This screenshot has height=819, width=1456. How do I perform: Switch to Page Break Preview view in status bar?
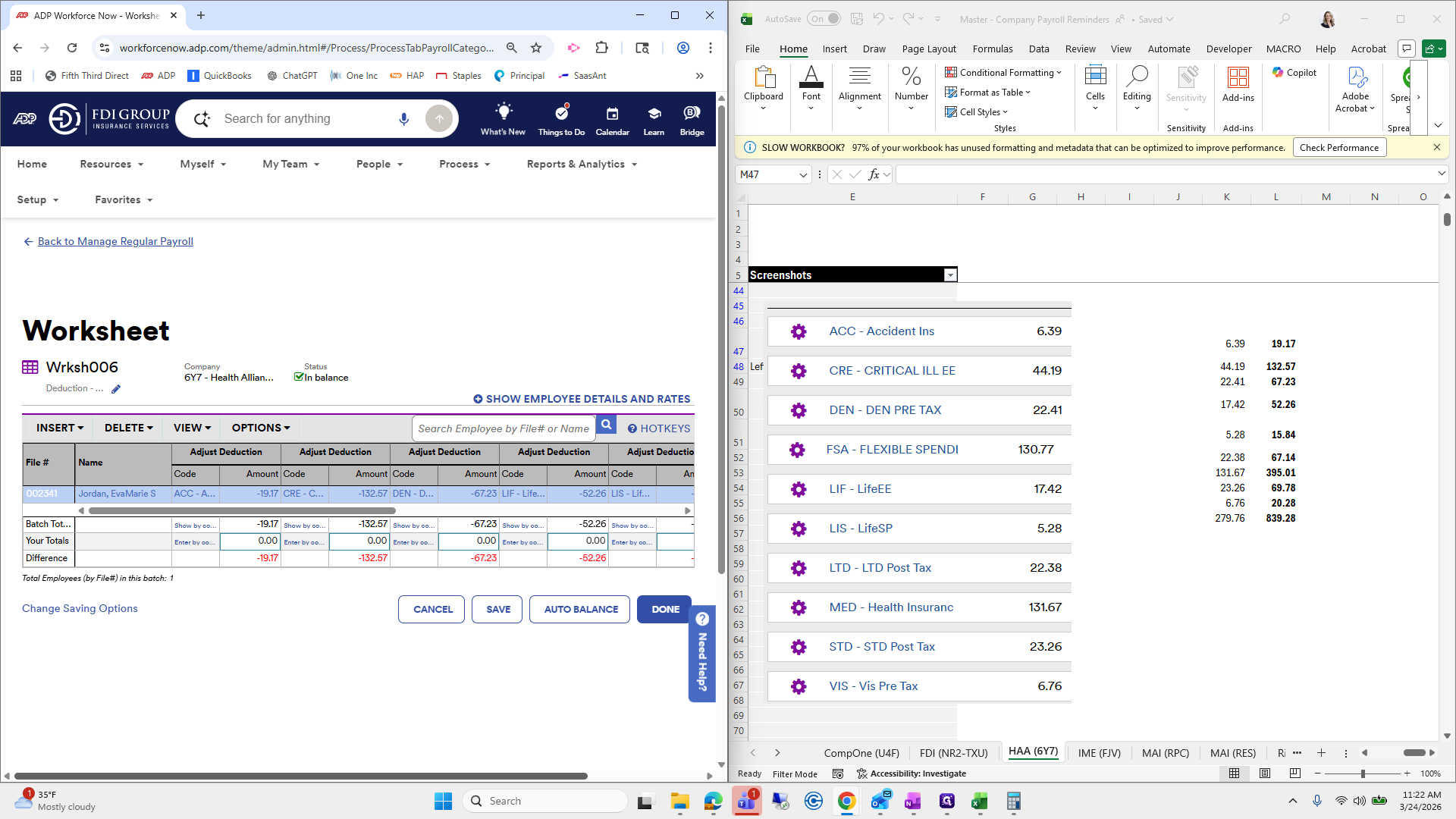click(1294, 773)
